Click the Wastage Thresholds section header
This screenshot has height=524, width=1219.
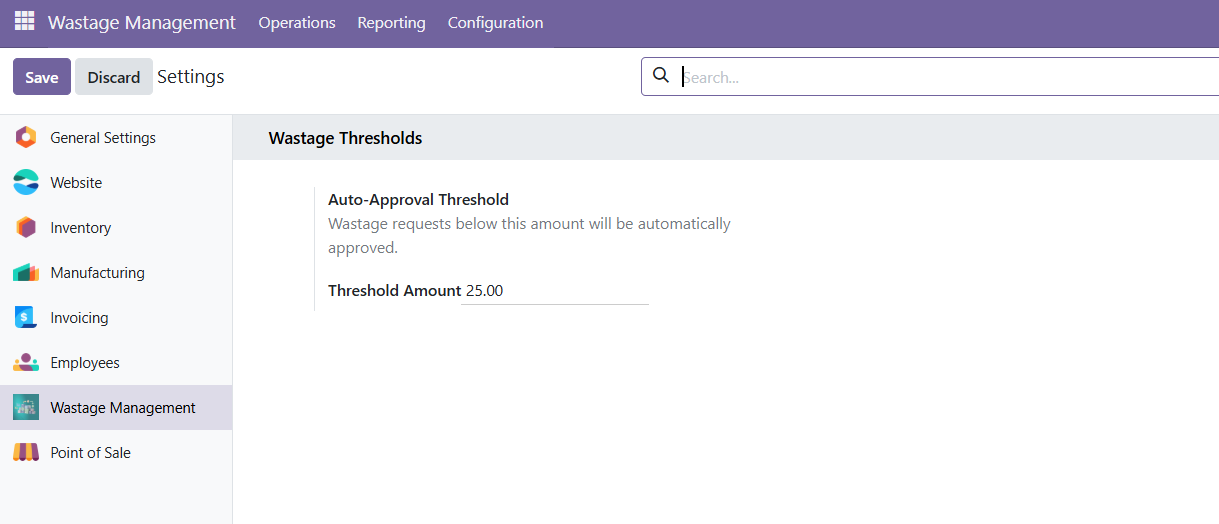[x=345, y=138]
